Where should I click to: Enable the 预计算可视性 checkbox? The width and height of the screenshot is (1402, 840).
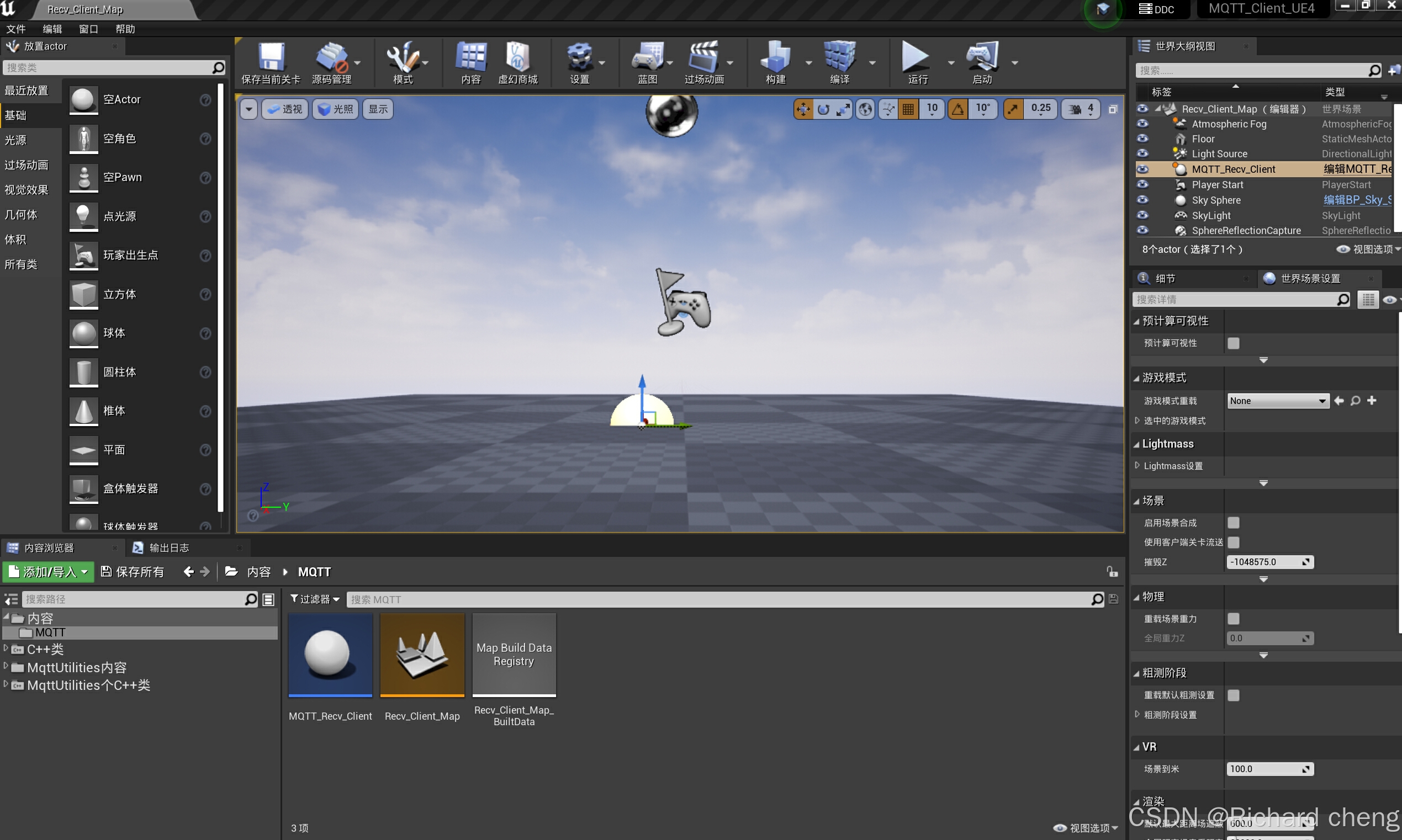[1233, 343]
